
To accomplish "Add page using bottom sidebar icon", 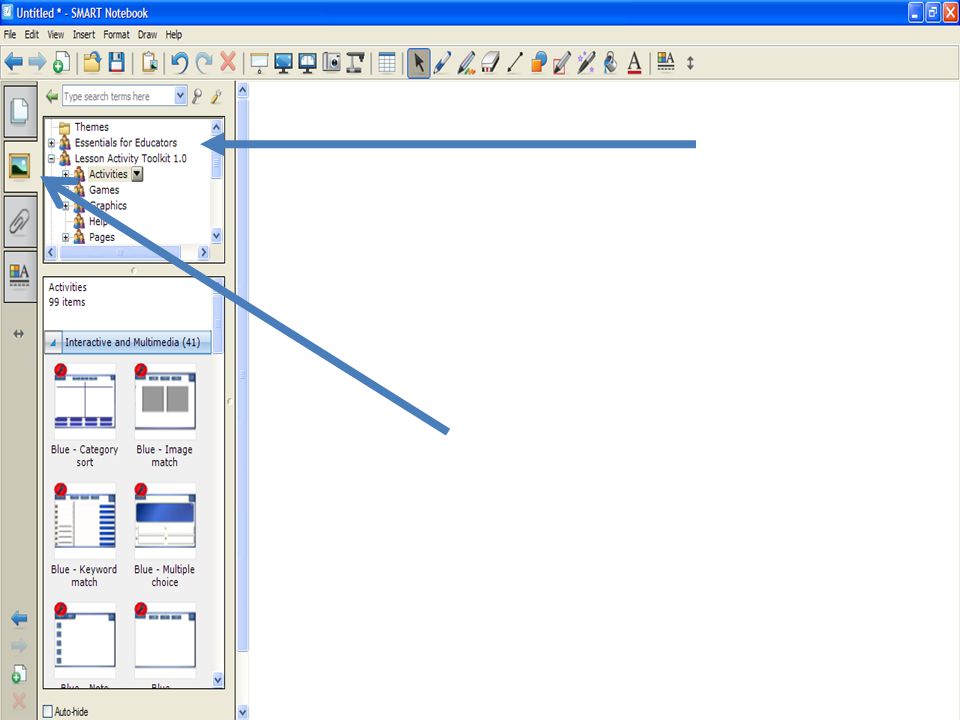I will (x=19, y=674).
